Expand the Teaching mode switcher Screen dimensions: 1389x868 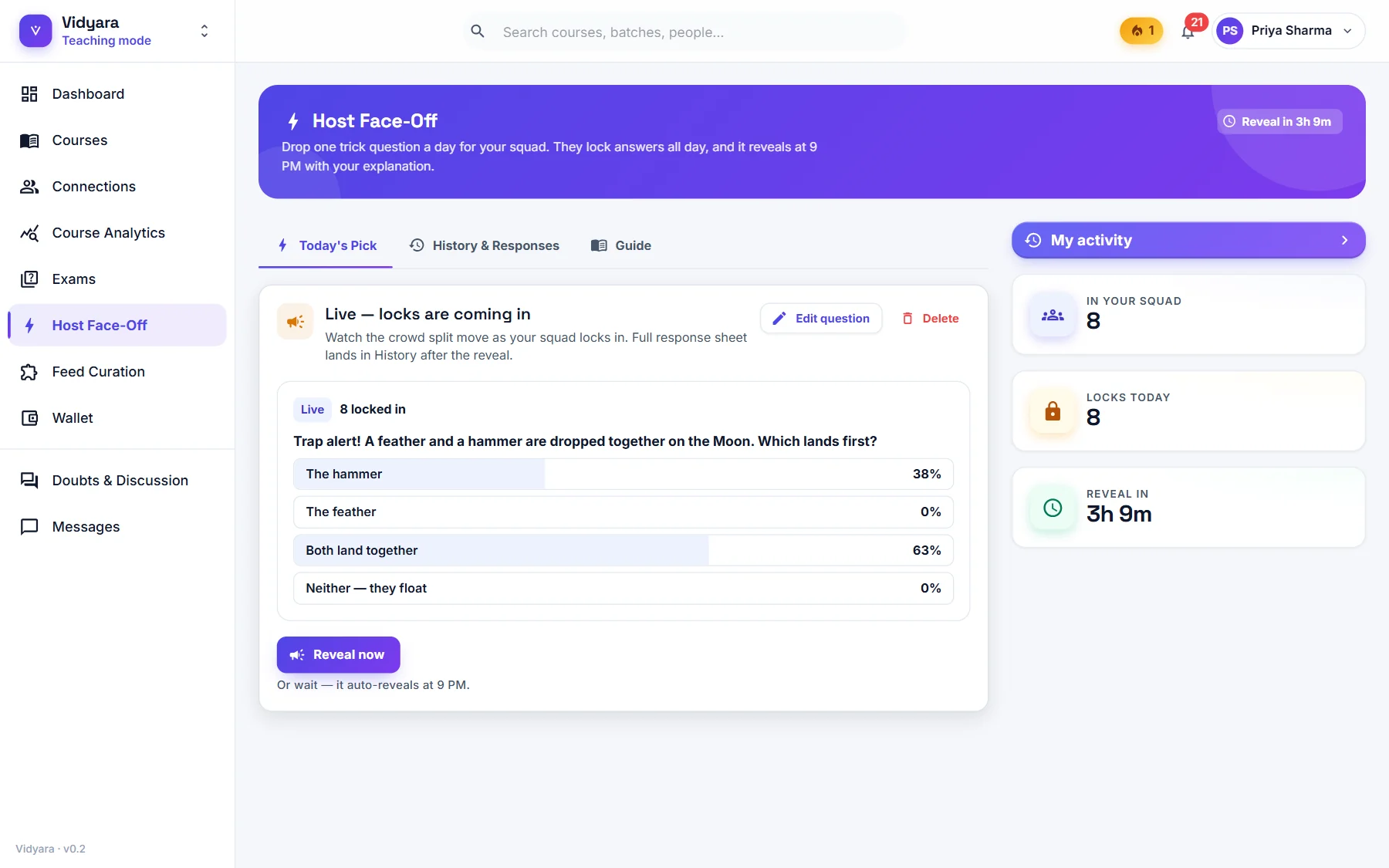coord(204,31)
